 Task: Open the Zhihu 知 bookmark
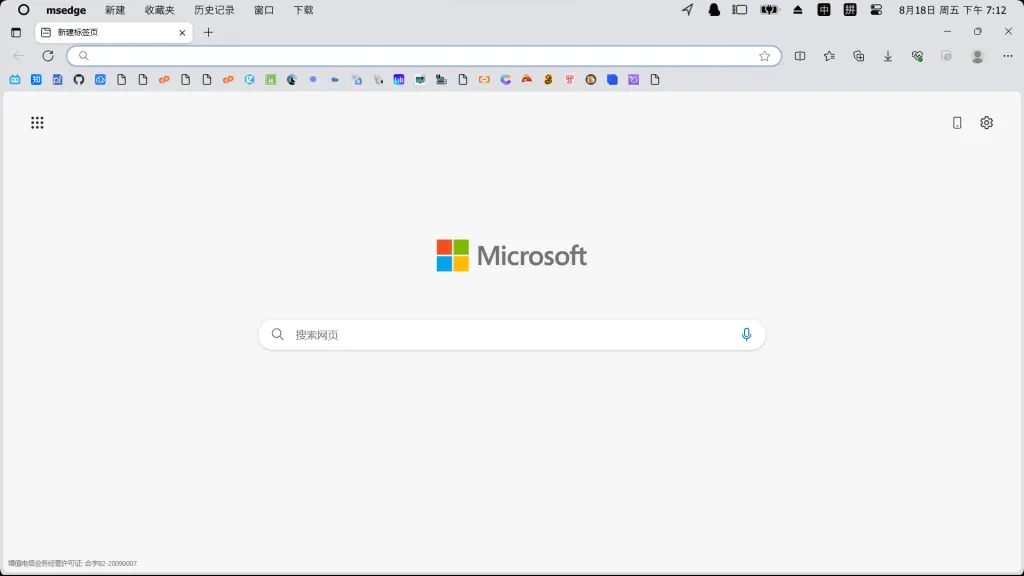click(37, 80)
